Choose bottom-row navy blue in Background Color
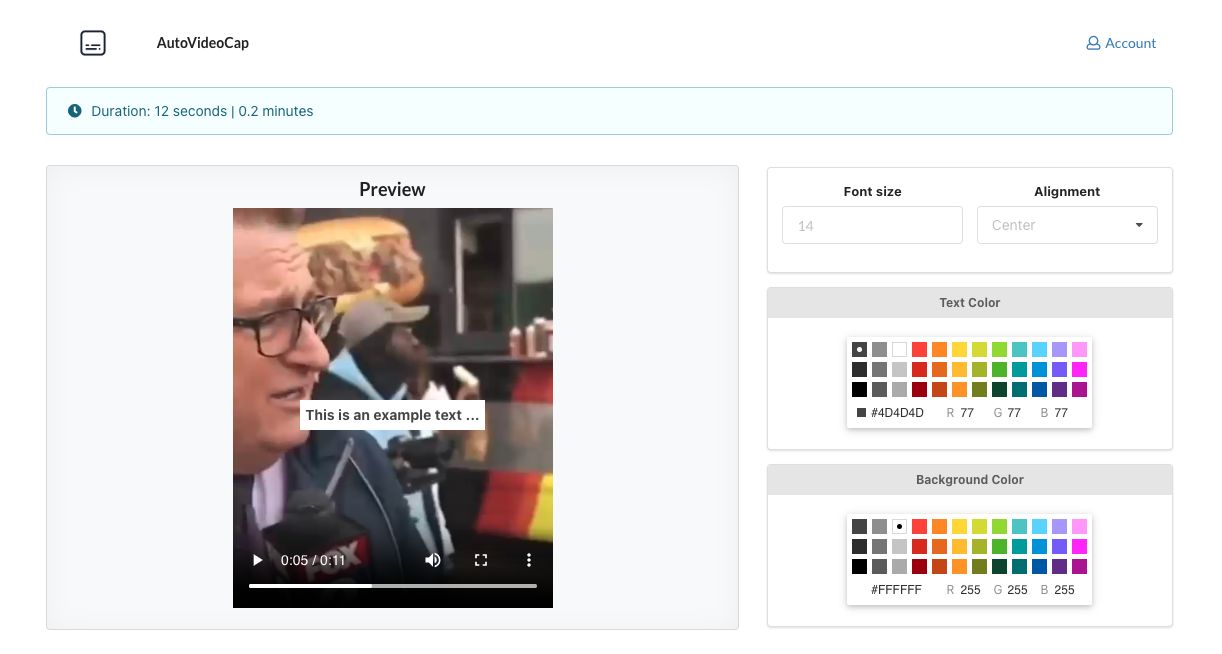1222x654 pixels. [x=1039, y=566]
